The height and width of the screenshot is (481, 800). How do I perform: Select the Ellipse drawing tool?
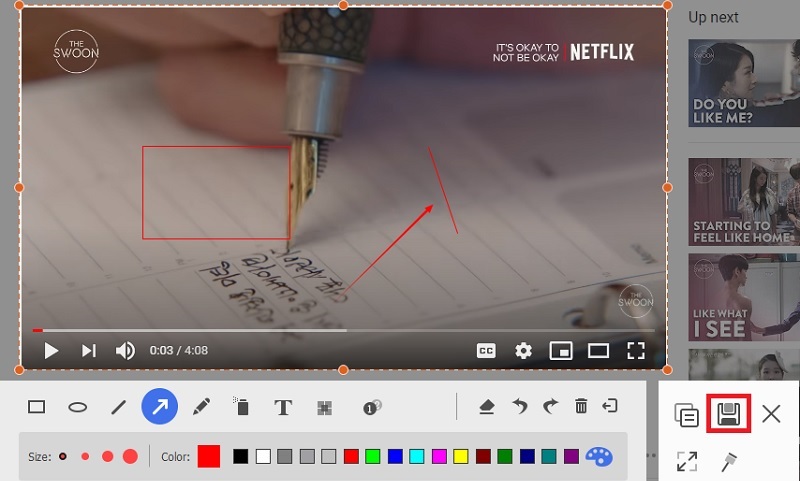[x=77, y=407]
